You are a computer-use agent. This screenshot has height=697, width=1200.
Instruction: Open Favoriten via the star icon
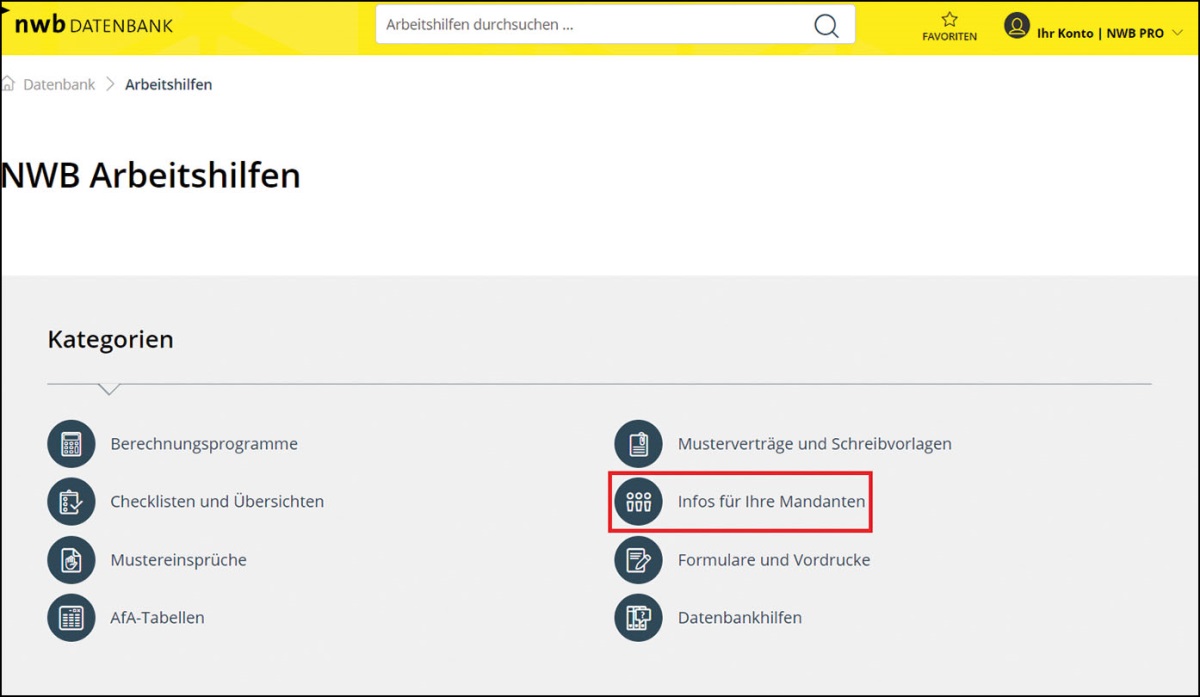(x=949, y=20)
